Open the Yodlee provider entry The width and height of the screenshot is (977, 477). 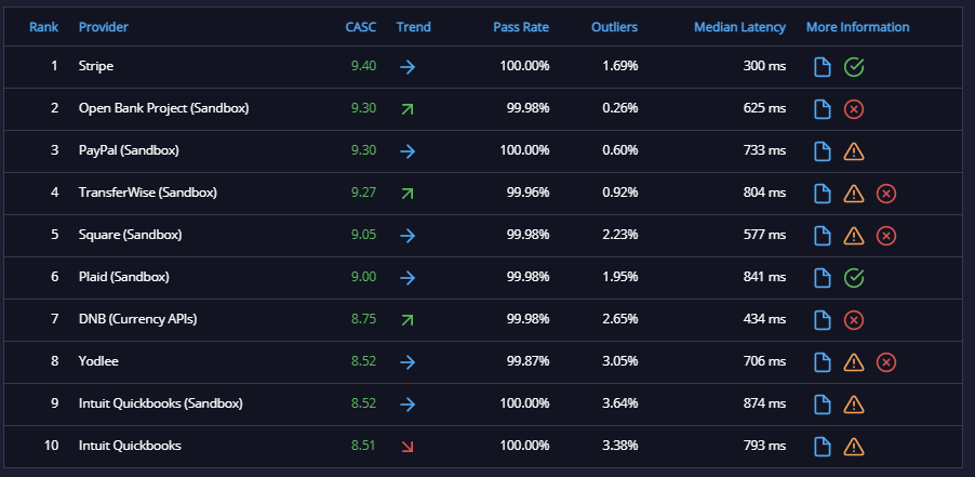98,361
